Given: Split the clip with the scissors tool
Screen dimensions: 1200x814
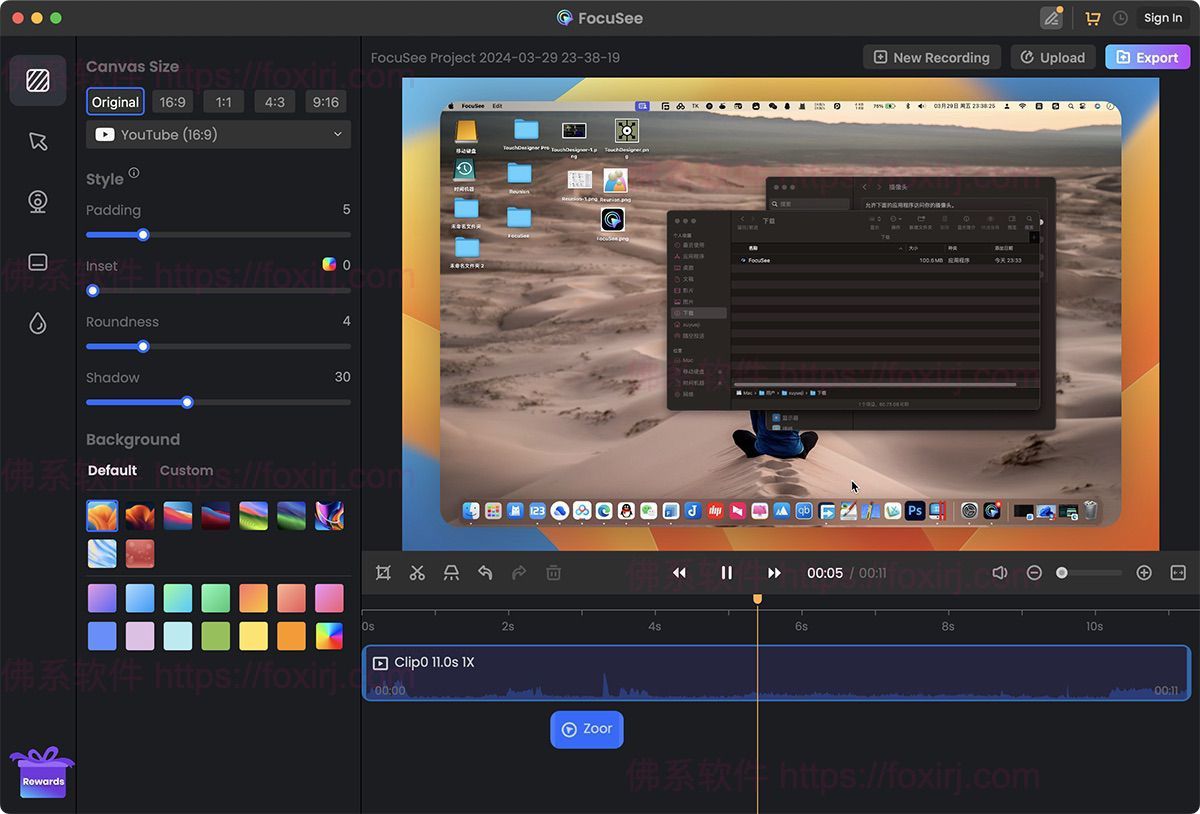Looking at the screenshot, I should tap(417, 572).
